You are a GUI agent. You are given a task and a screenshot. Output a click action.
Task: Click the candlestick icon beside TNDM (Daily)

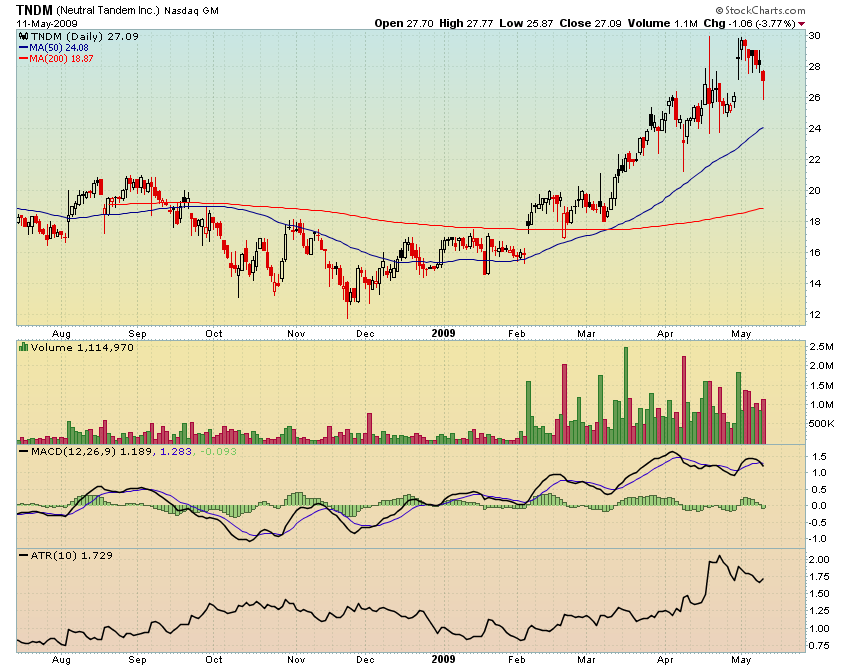click(23, 36)
